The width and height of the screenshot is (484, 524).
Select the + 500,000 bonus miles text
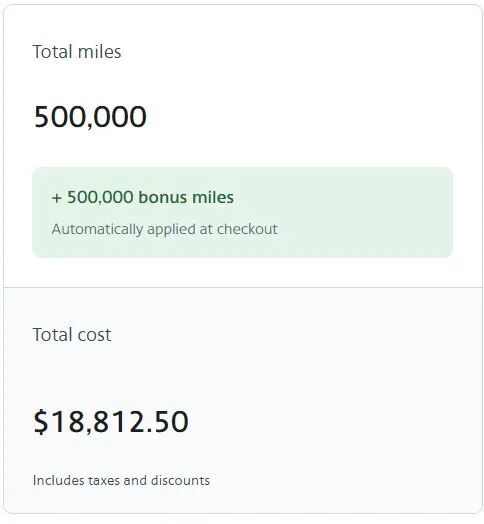tap(143, 197)
